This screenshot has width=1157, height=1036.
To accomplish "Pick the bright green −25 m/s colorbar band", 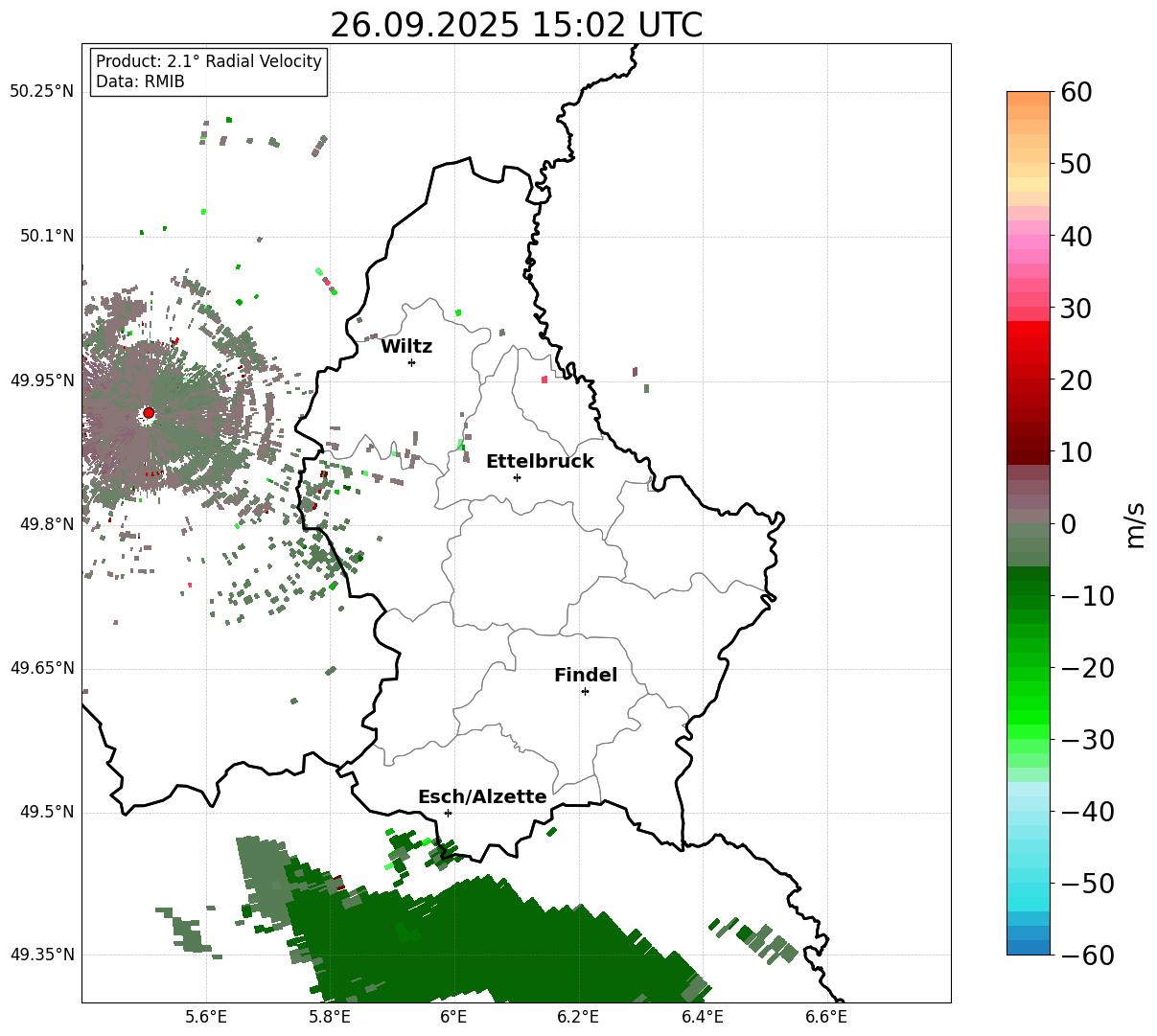I will [1029, 703].
